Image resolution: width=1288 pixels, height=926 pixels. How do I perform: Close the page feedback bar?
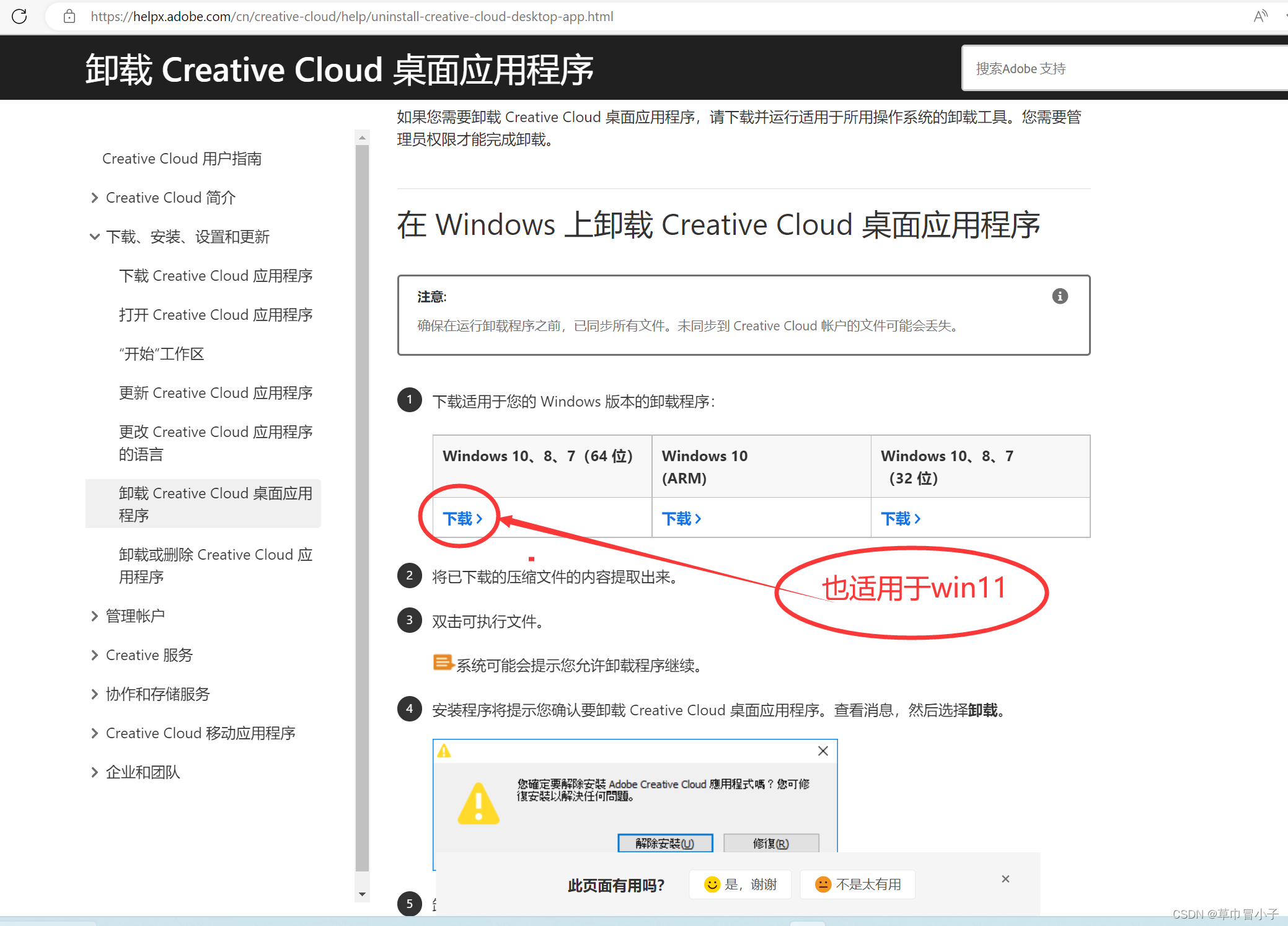click(x=1005, y=879)
